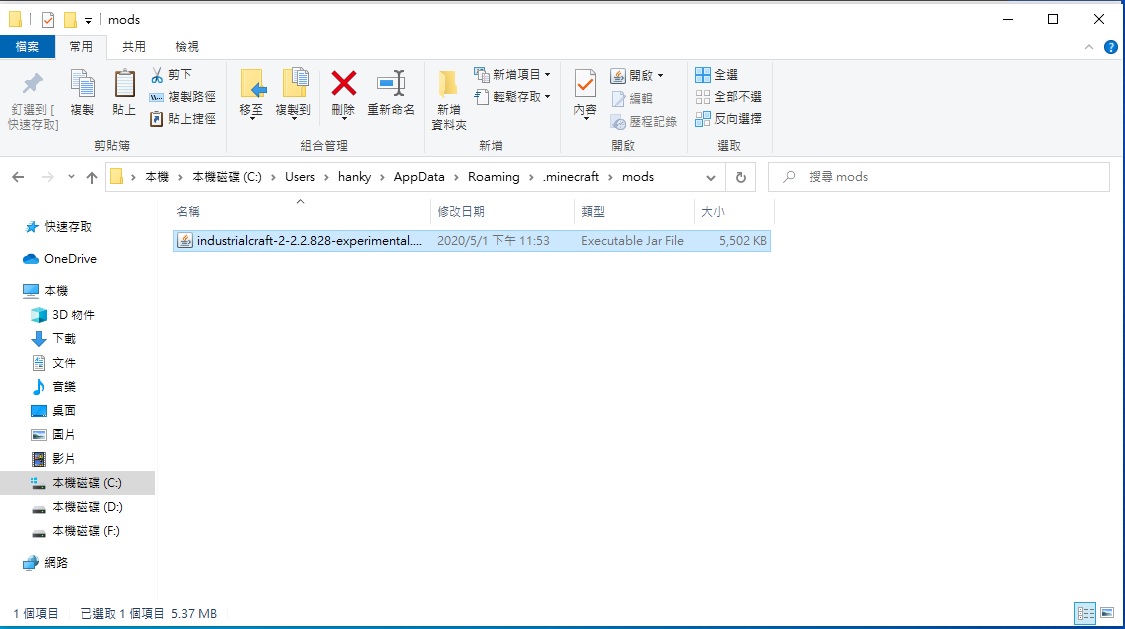Click Copy path (複製路徑)
Image resolution: width=1125 pixels, height=629 pixels.
coord(182,97)
